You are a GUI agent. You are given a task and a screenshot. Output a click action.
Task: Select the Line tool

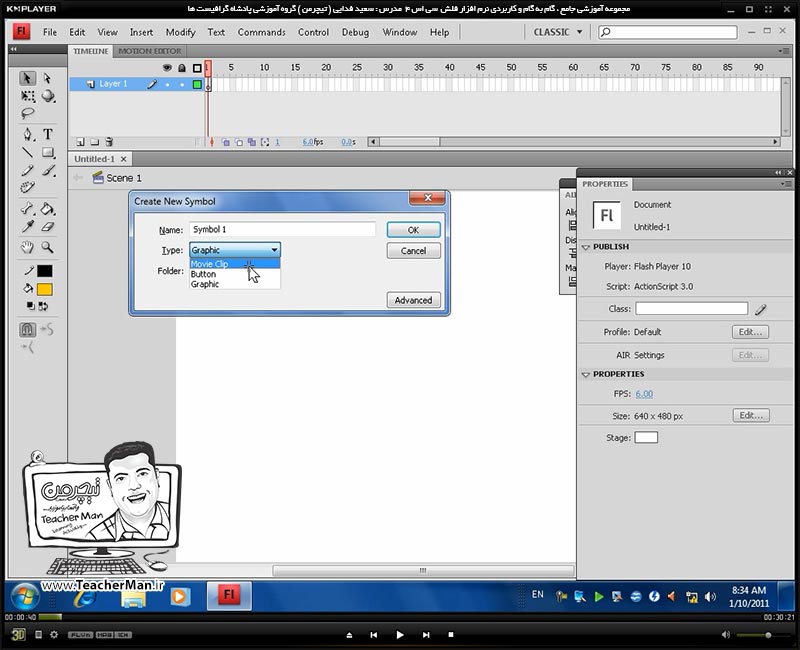(27, 152)
